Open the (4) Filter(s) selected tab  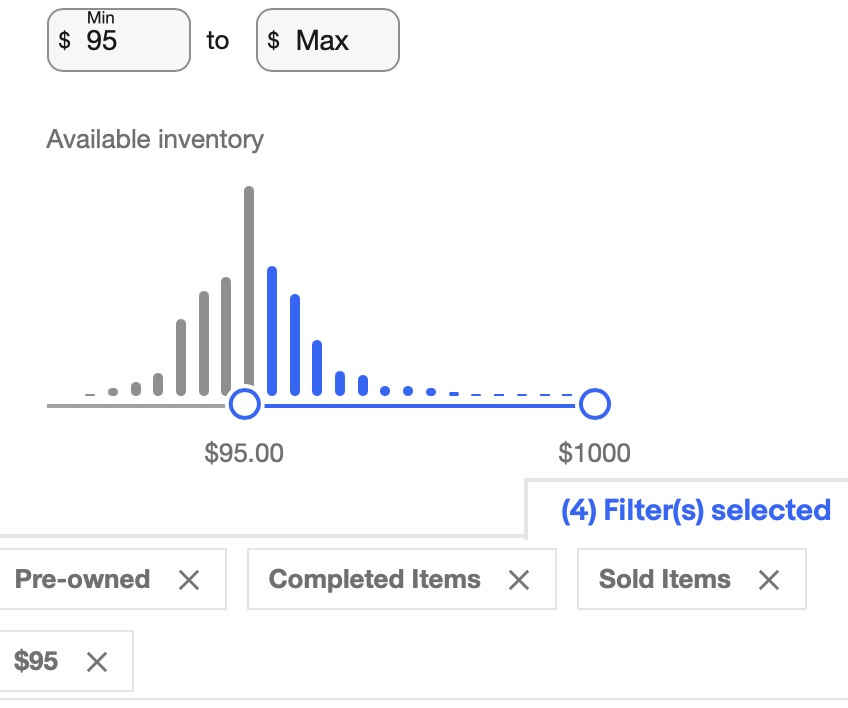(x=696, y=510)
